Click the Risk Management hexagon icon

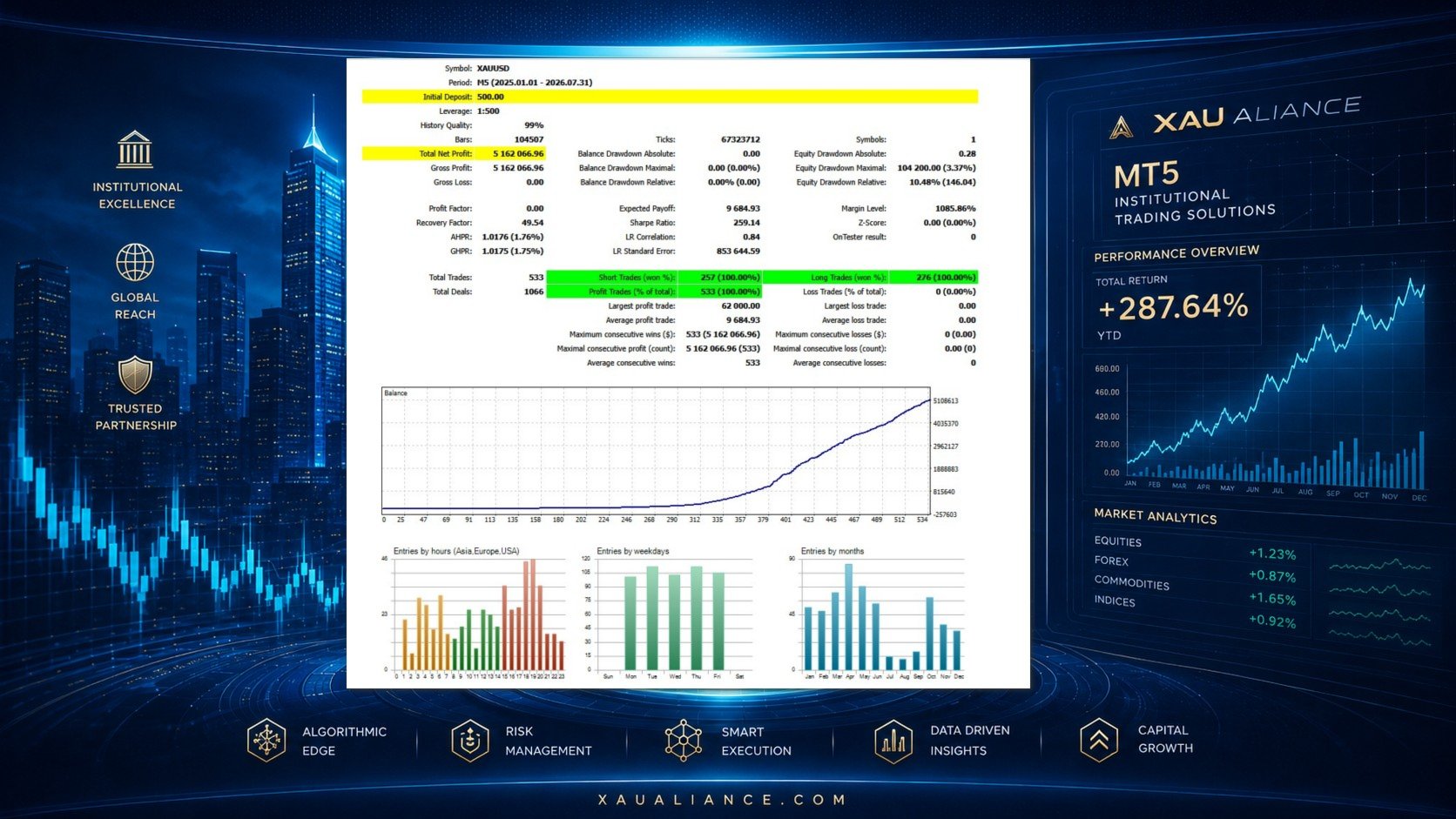470,741
